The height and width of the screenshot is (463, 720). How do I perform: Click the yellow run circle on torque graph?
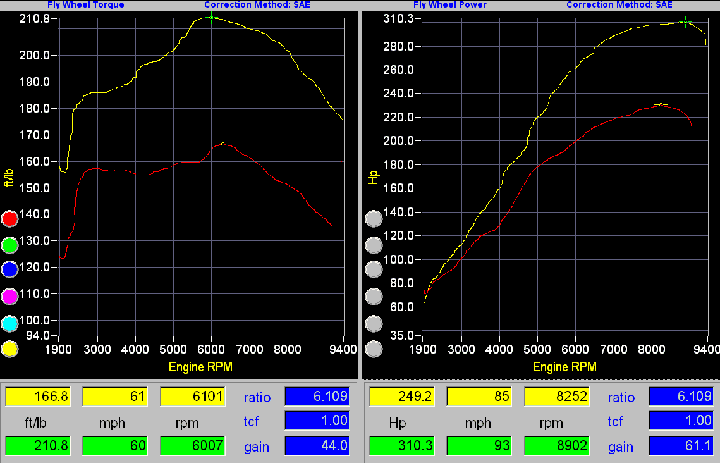pyautogui.click(x=11, y=349)
